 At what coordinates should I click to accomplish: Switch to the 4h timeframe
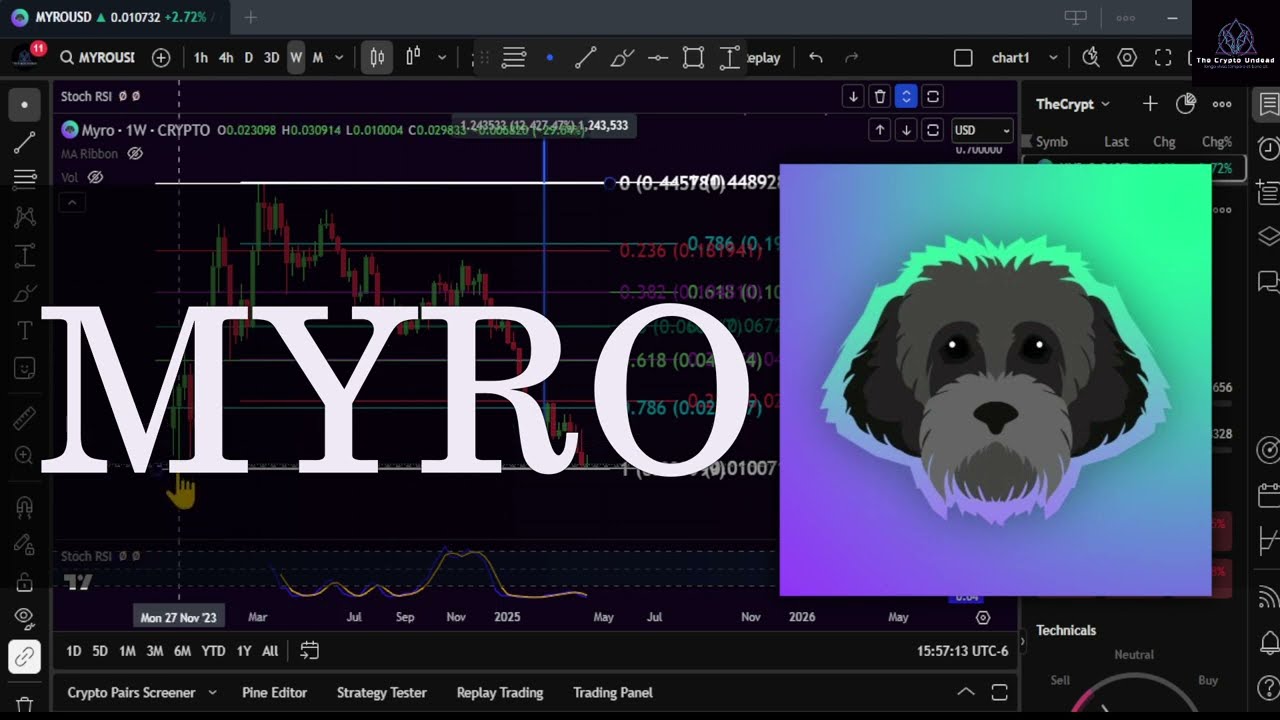(226, 58)
